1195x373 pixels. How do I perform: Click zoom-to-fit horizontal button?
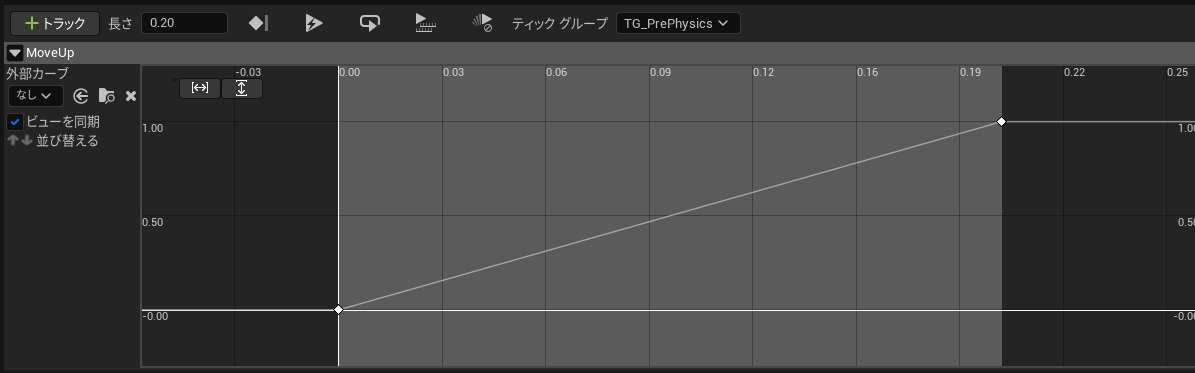pyautogui.click(x=200, y=88)
